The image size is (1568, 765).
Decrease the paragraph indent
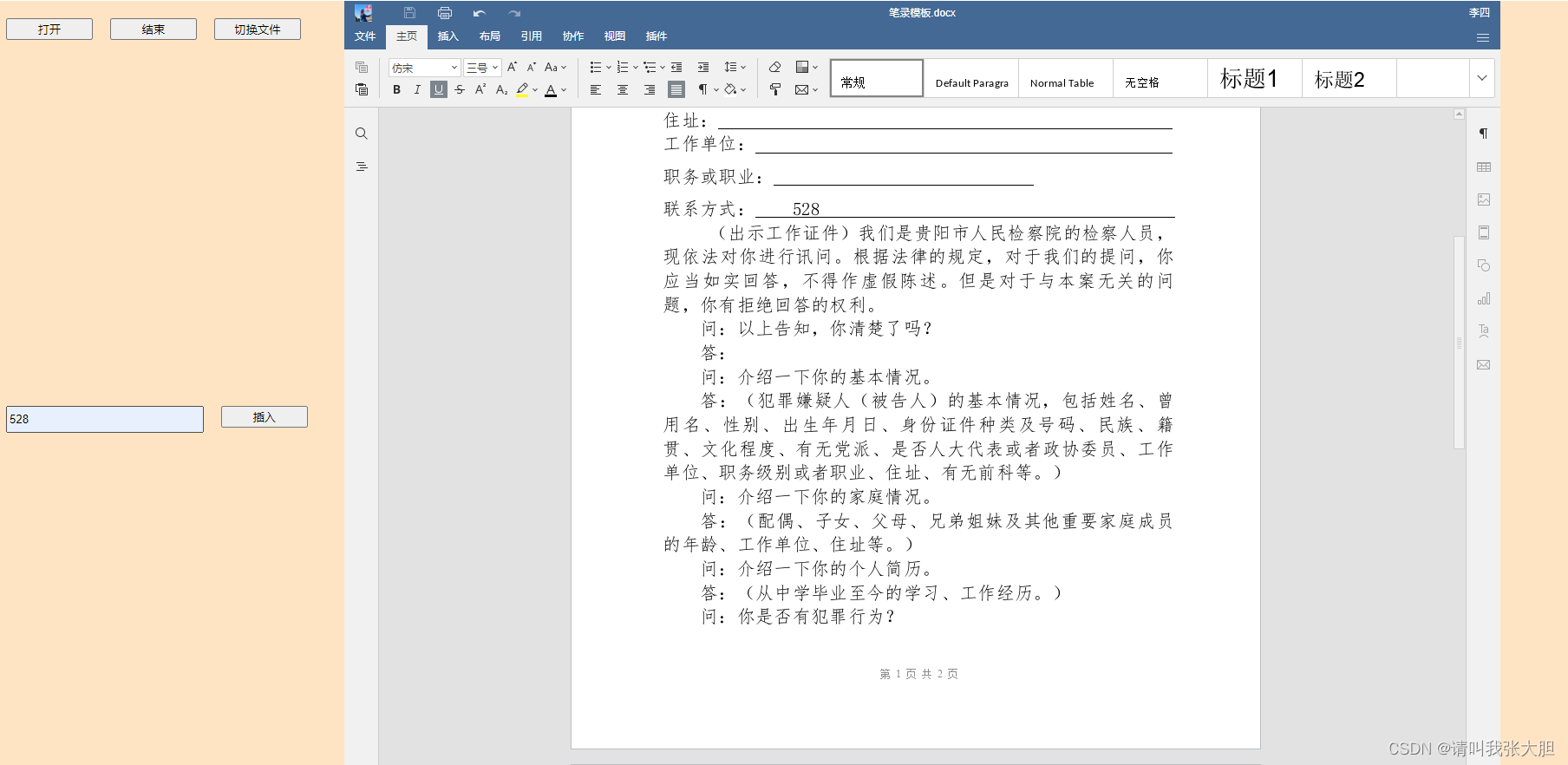click(676, 67)
